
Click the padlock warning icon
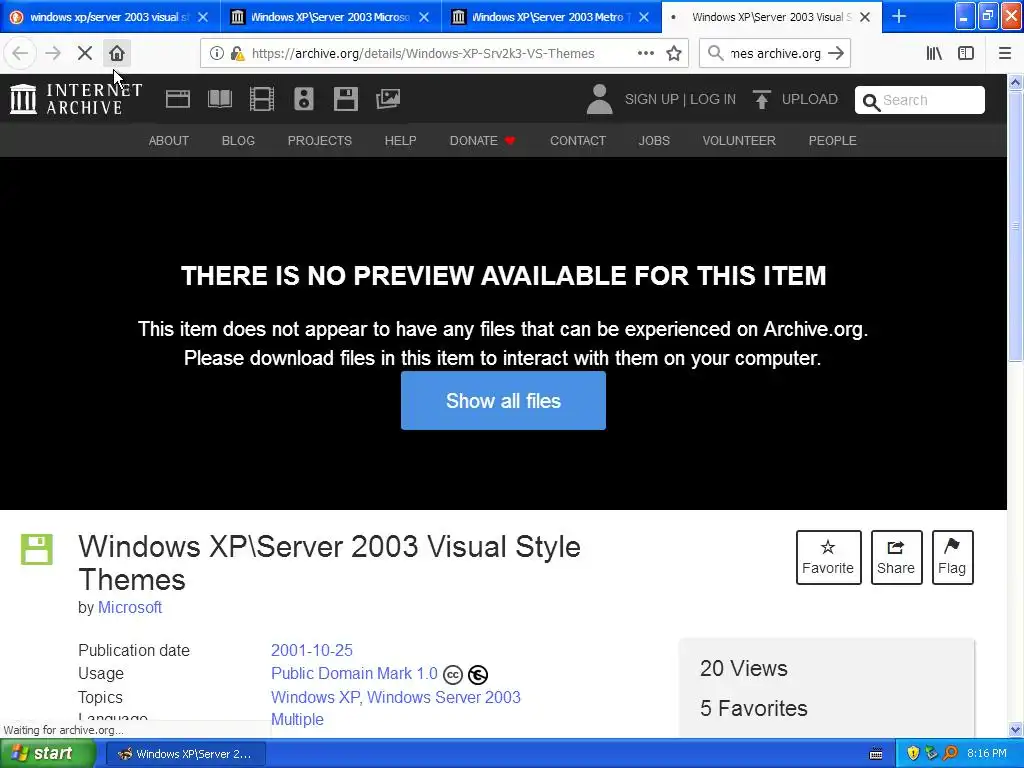coord(238,54)
